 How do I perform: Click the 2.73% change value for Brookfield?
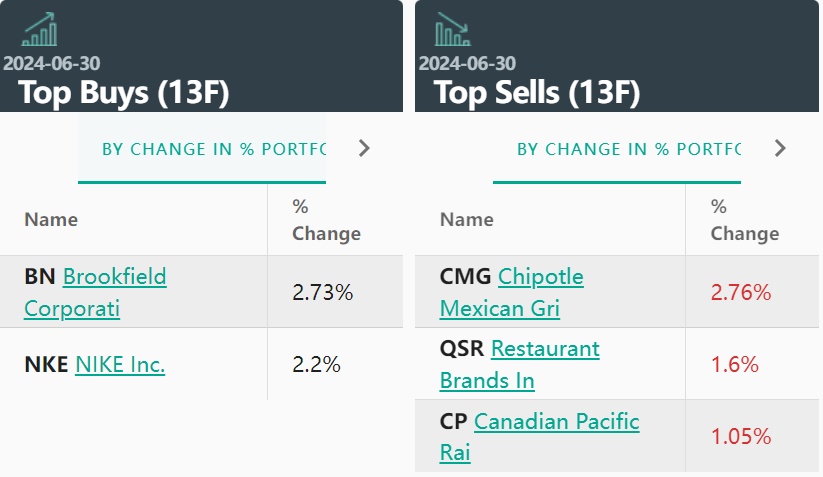[322, 293]
